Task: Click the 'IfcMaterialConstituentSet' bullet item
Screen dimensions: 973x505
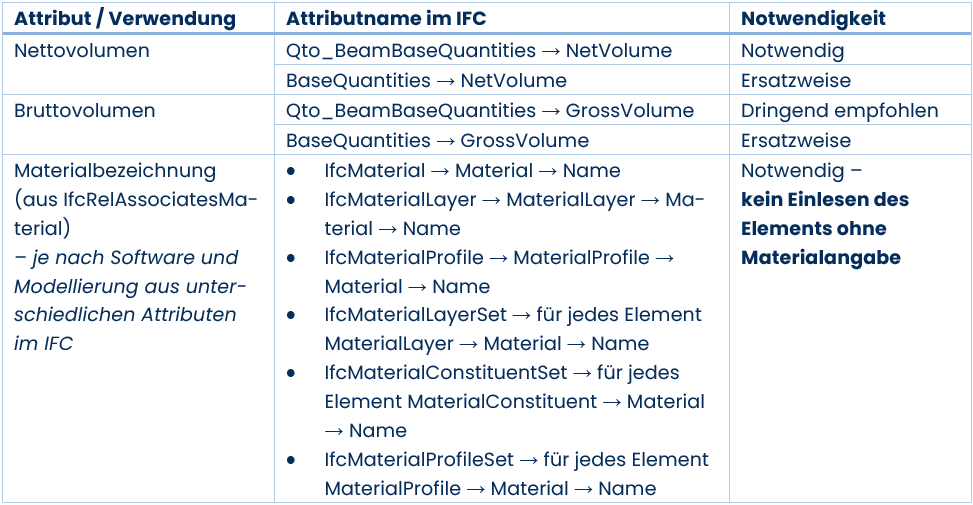Action: point(514,401)
